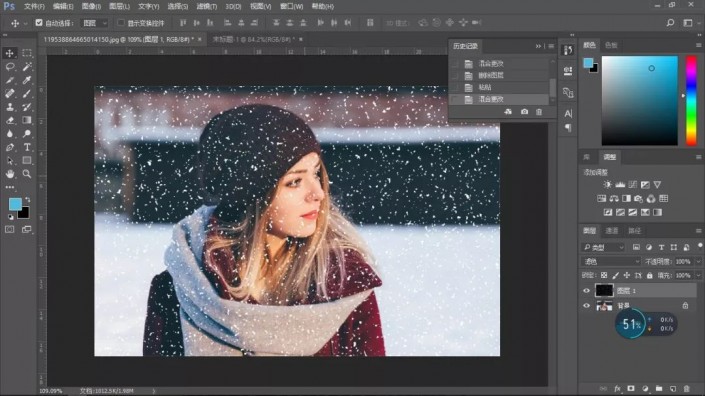Enable show transform controls checkbox
The width and height of the screenshot is (705, 396).
(x=120, y=22)
